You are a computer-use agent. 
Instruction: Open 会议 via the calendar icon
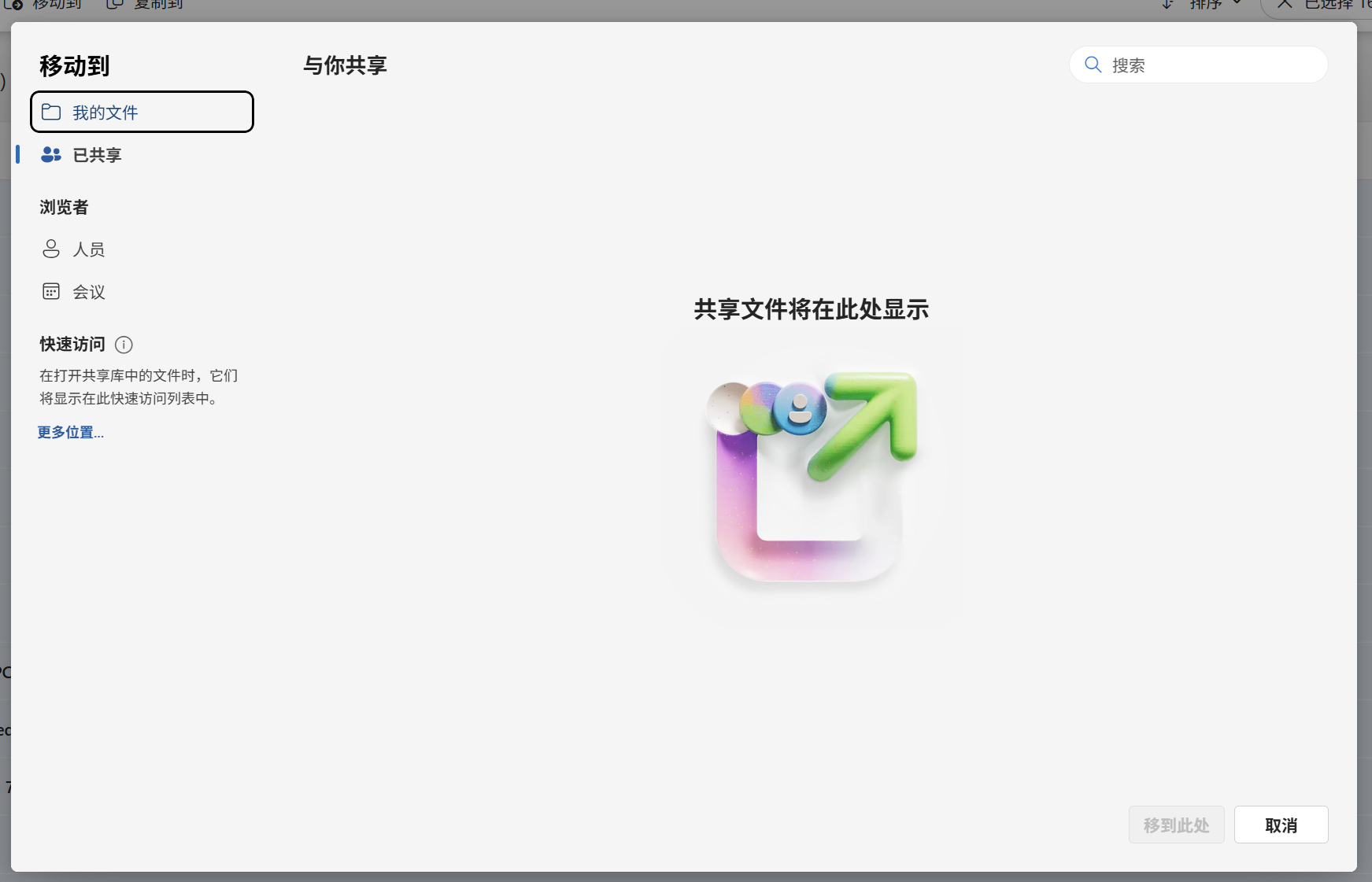pyautogui.click(x=51, y=291)
